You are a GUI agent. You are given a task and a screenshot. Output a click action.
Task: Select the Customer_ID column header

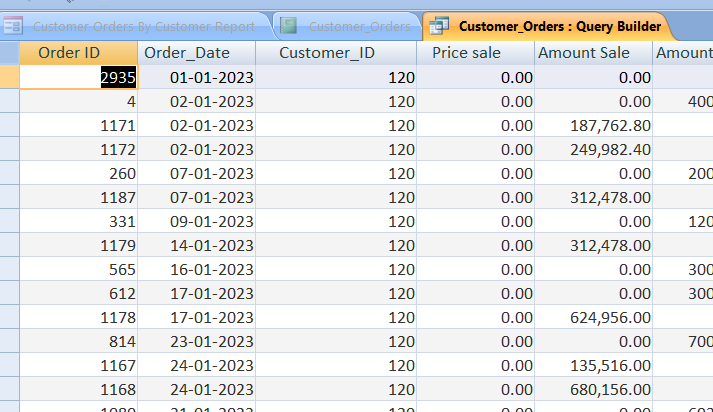coord(336,53)
